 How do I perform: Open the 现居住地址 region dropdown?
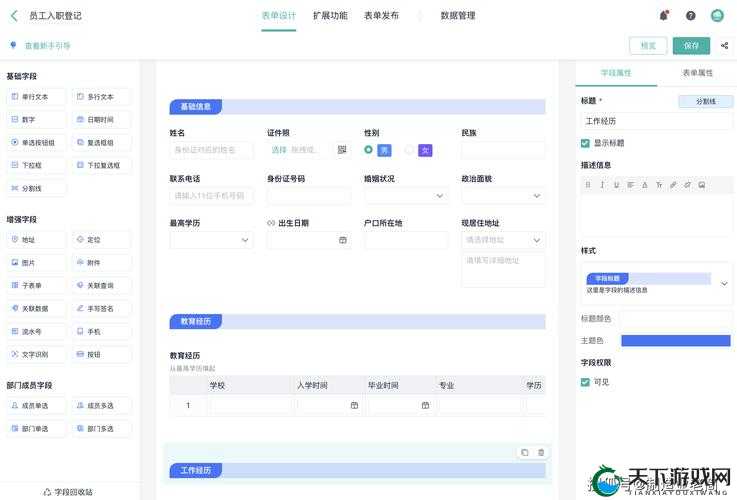point(503,240)
